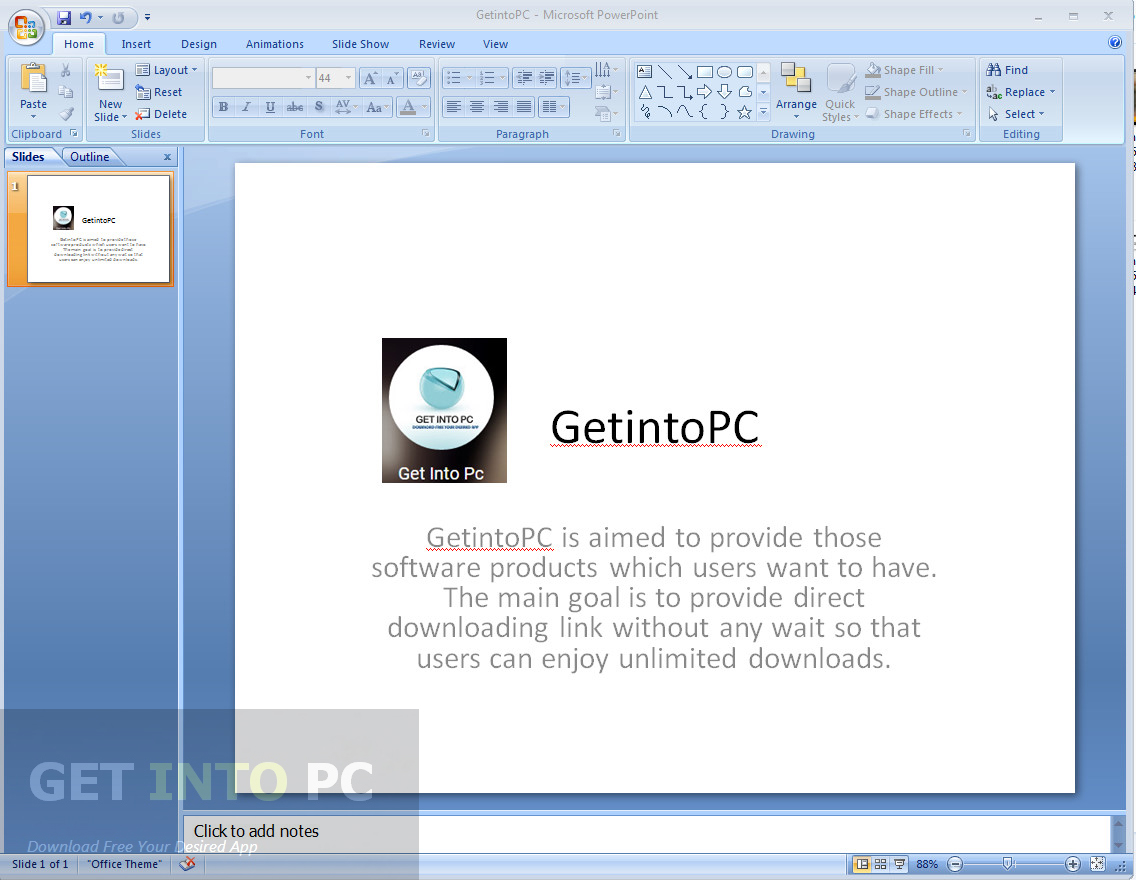Delete the current slide
Screen dimensions: 1136x880
click(161, 114)
